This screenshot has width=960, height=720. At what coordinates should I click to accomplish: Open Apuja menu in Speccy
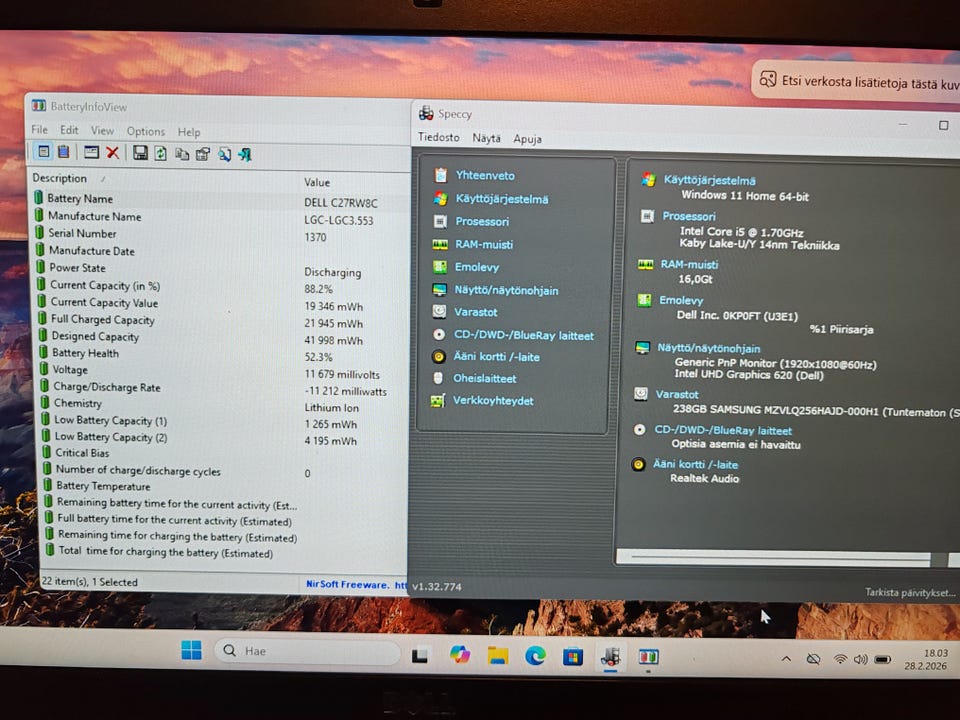click(527, 139)
